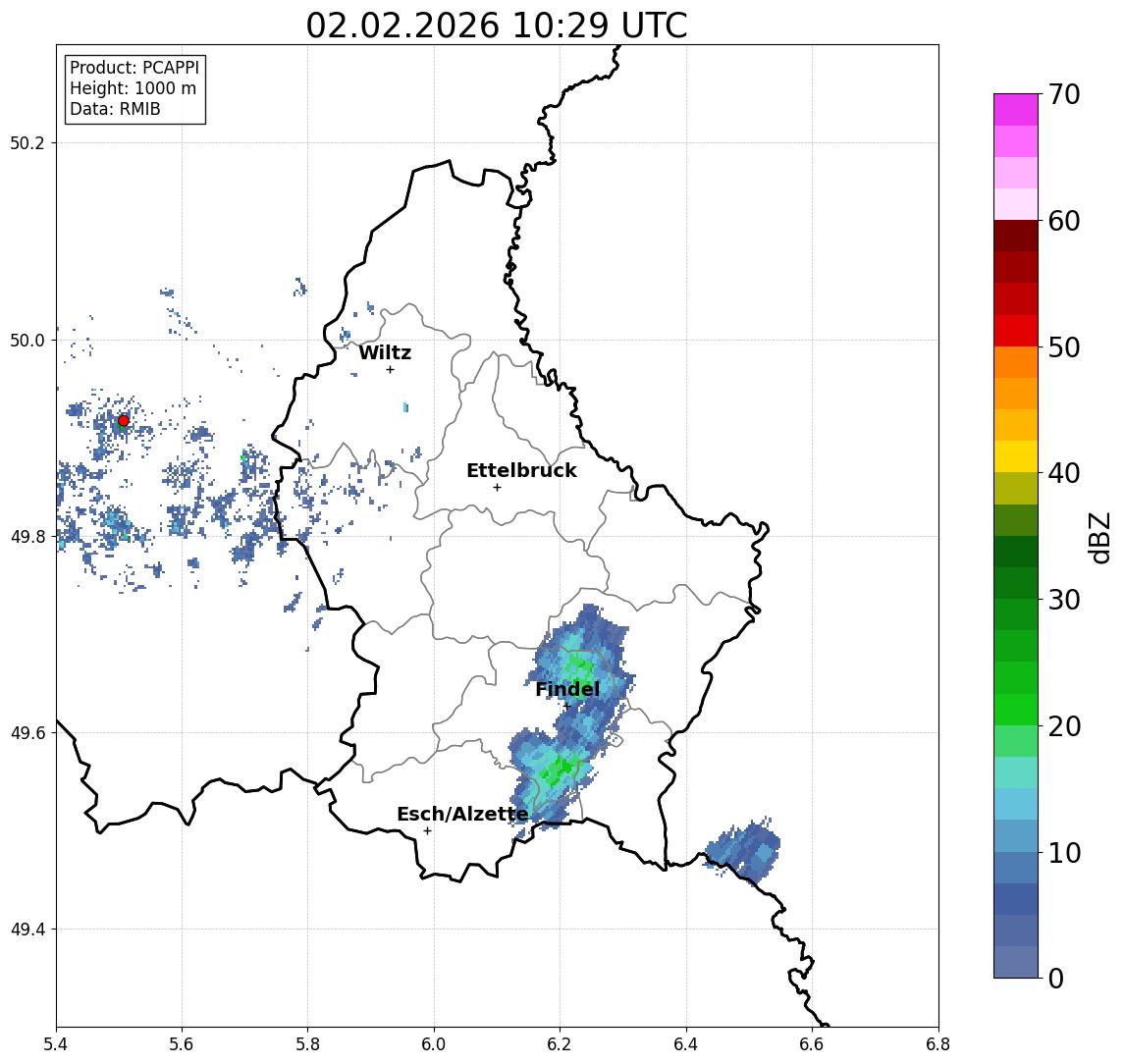Click the longitude axis label 5.8

click(307, 1044)
